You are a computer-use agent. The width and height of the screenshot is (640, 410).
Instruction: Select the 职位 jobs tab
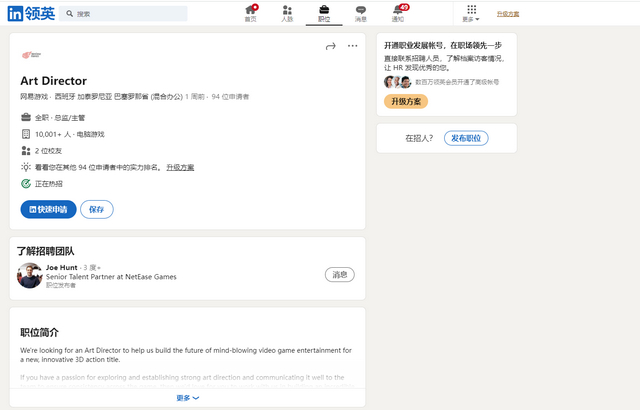(x=324, y=13)
